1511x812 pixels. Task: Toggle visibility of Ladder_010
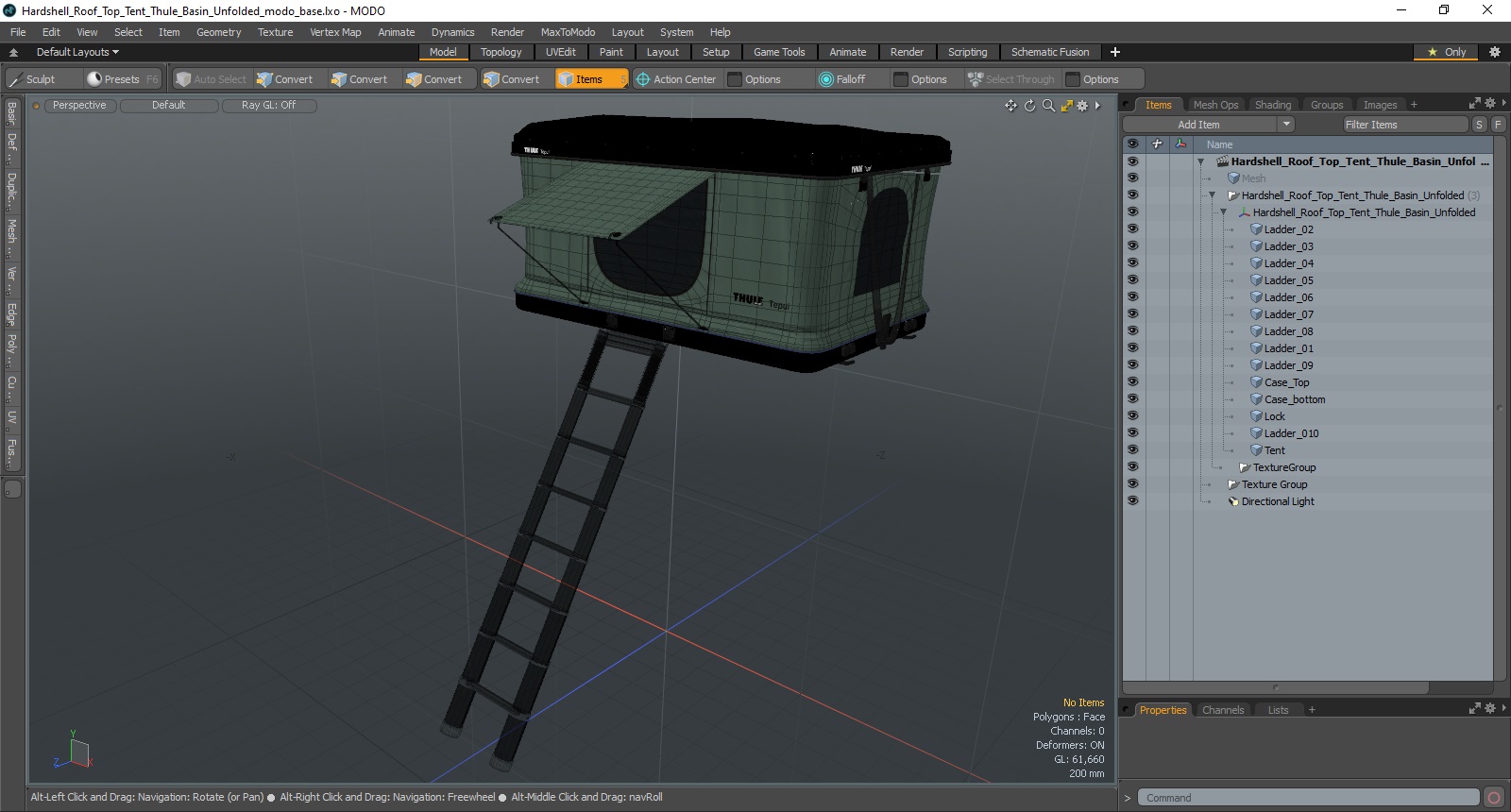click(x=1132, y=433)
